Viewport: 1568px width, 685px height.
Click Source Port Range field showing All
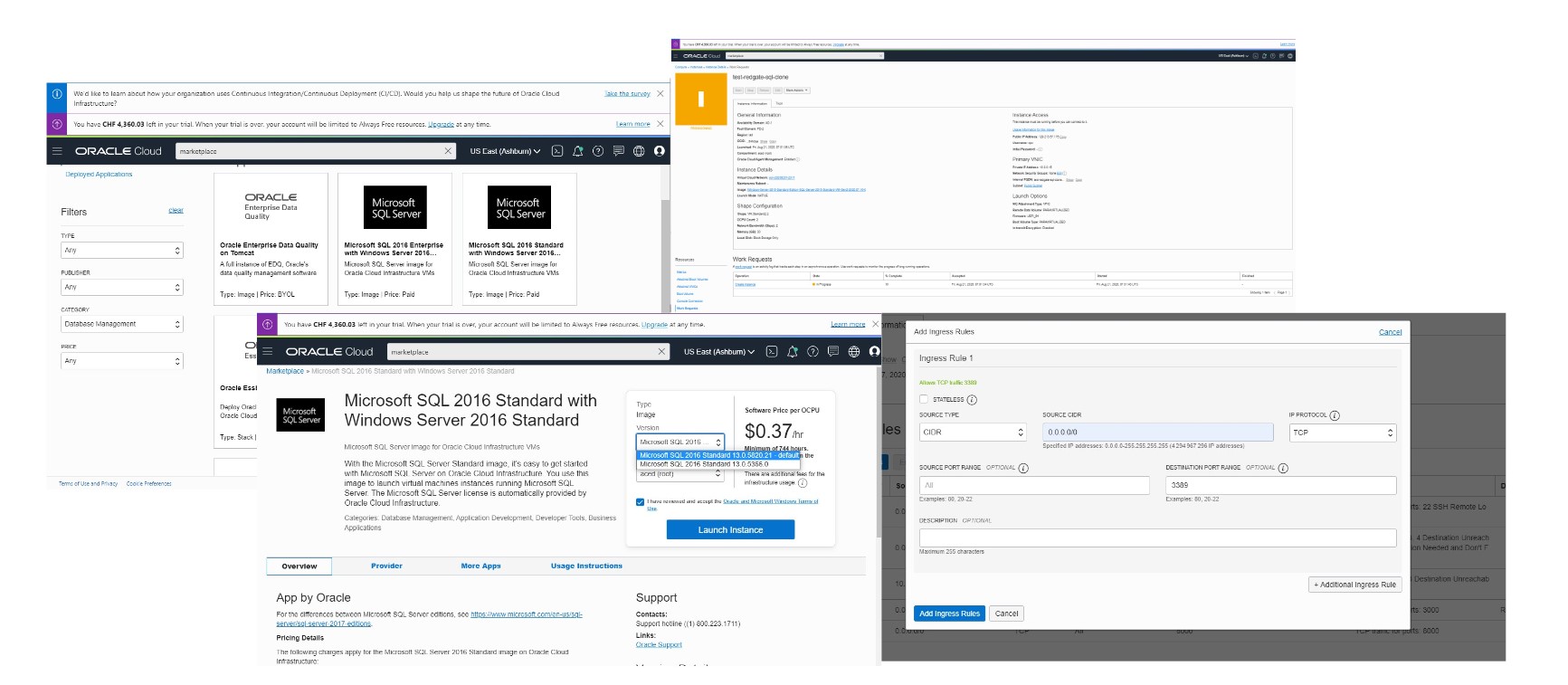coord(1034,485)
